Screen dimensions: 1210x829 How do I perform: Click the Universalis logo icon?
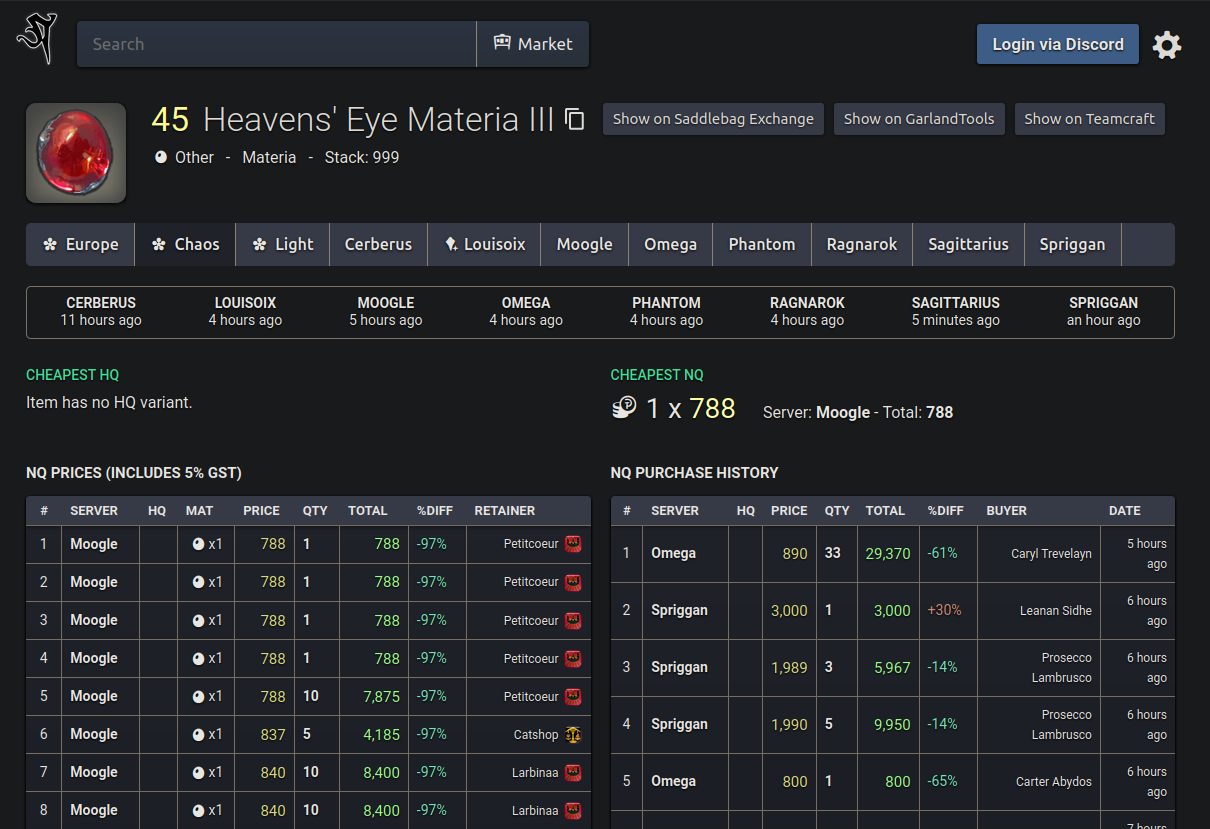click(x=37, y=40)
